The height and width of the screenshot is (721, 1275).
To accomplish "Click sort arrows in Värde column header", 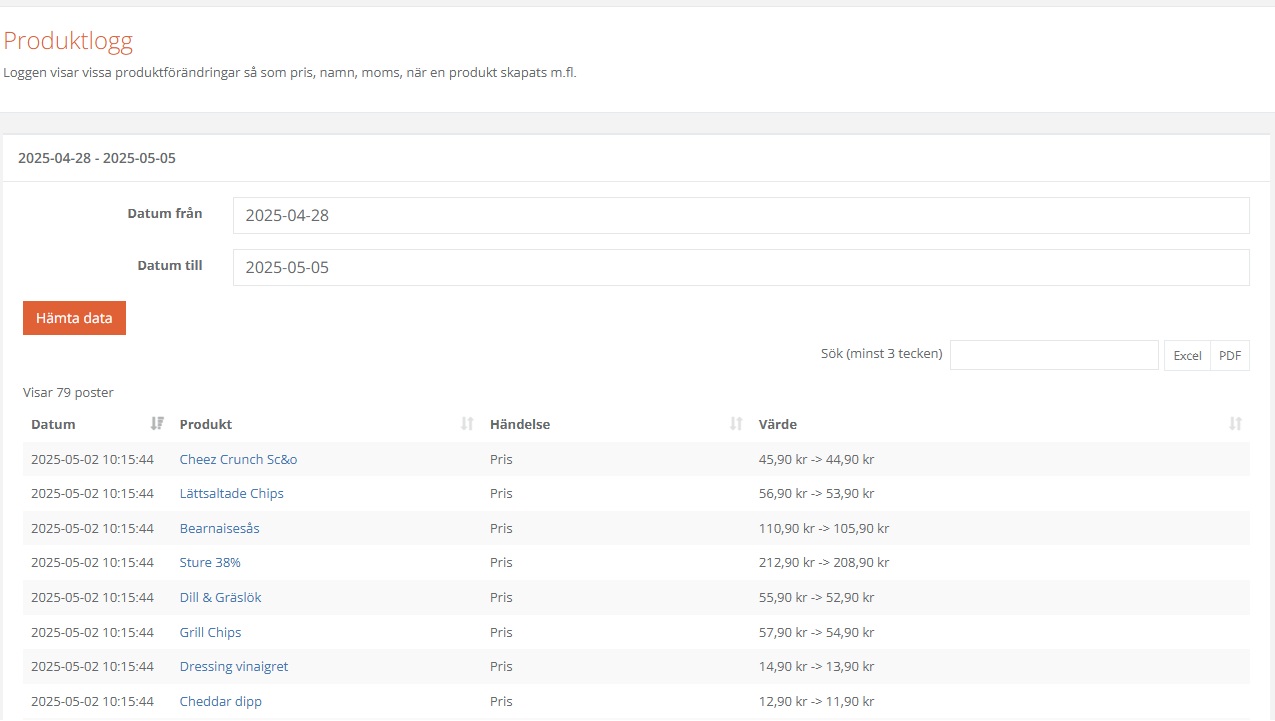I will point(1235,424).
